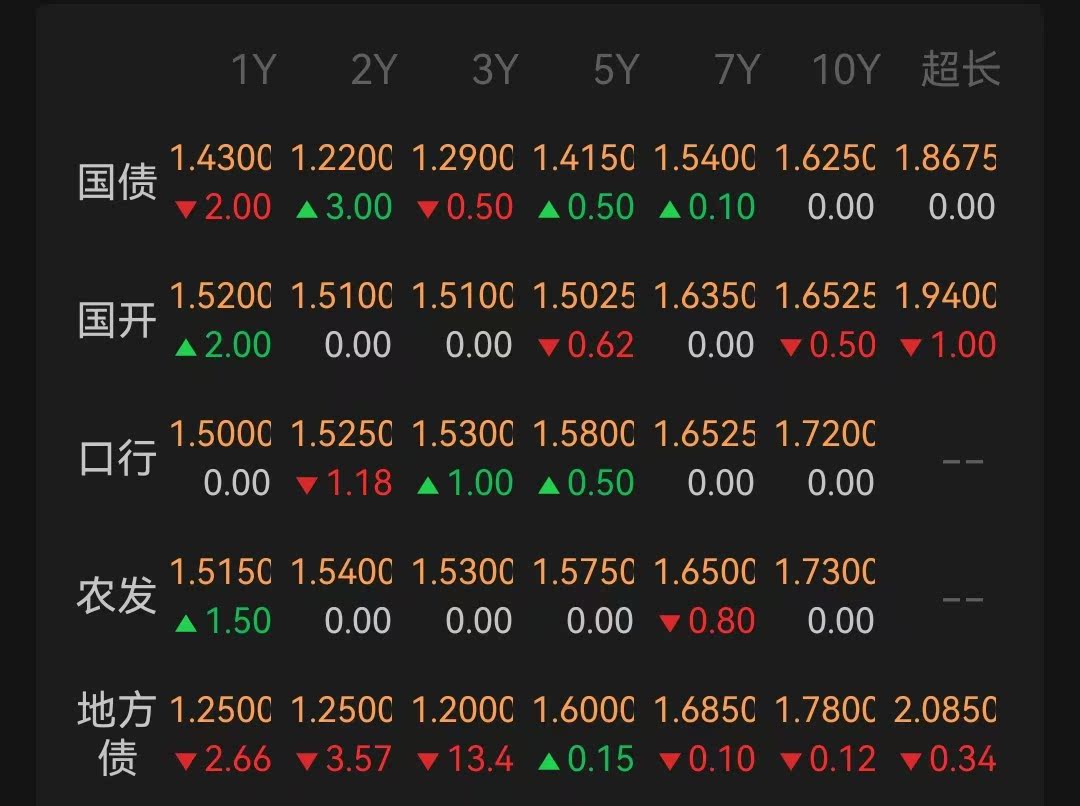
Task: Switch to the 10Y tenor column
Action: coord(845,71)
